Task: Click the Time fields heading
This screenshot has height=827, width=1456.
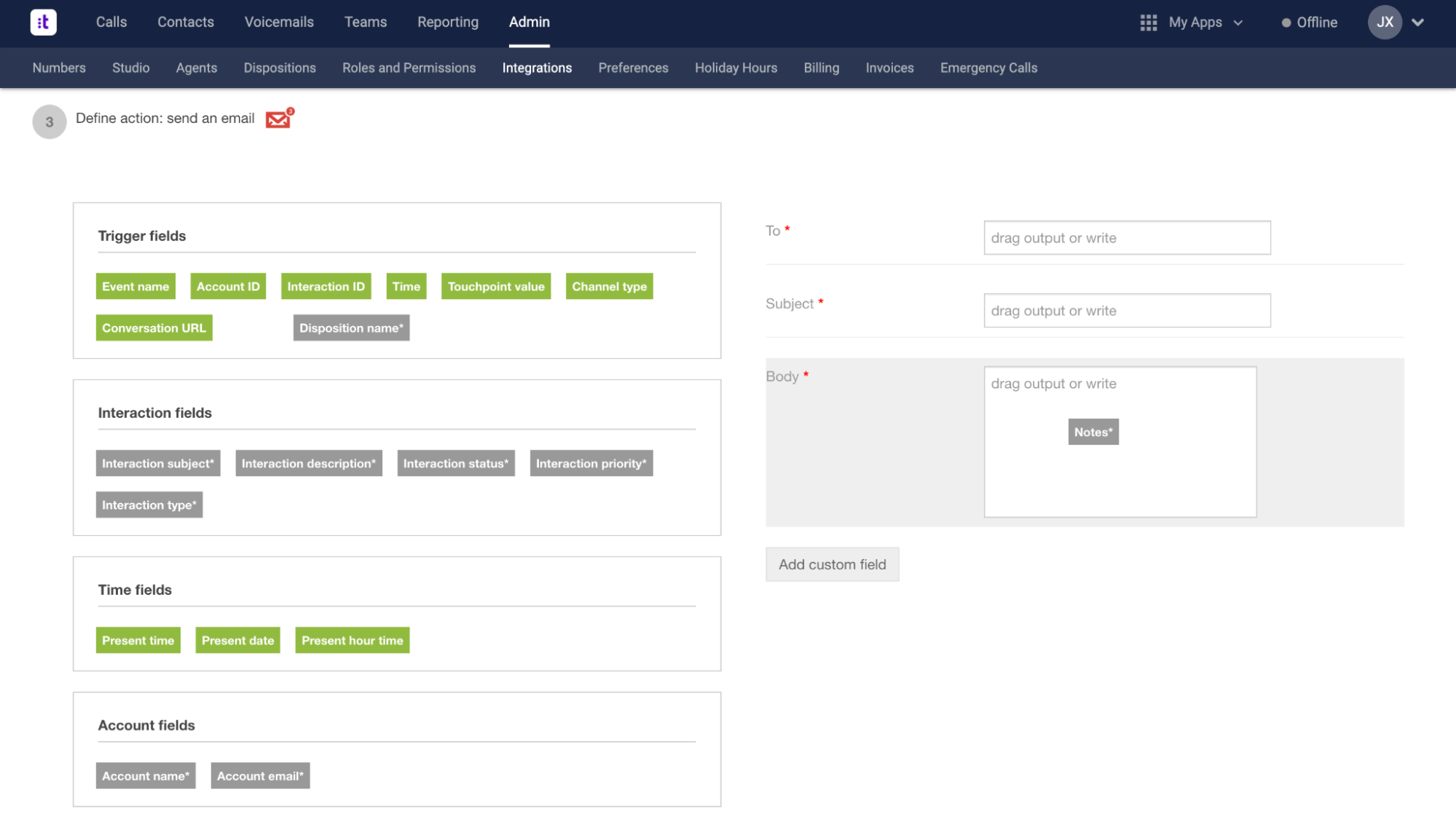Action: coord(135,590)
